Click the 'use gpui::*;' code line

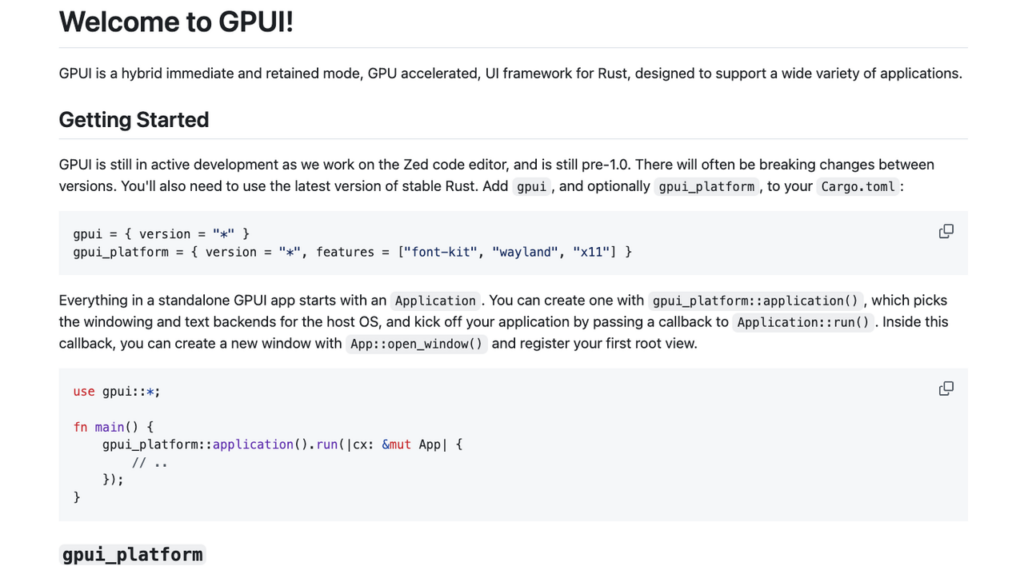[x=116, y=391]
